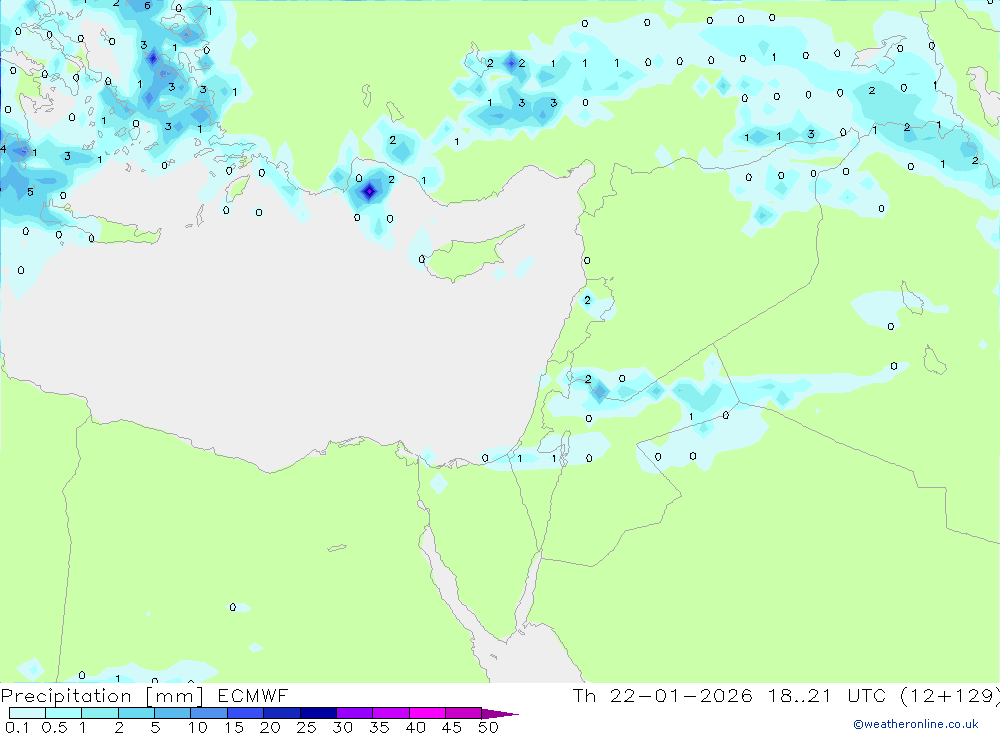This screenshot has height=733, width=1000.
Task: Click the 0.1–0.5 mm legend color box
Action: pyautogui.click(x=27, y=713)
